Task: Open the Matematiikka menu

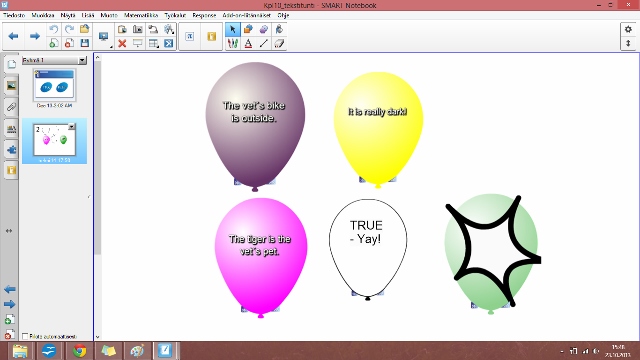Action: click(x=141, y=15)
